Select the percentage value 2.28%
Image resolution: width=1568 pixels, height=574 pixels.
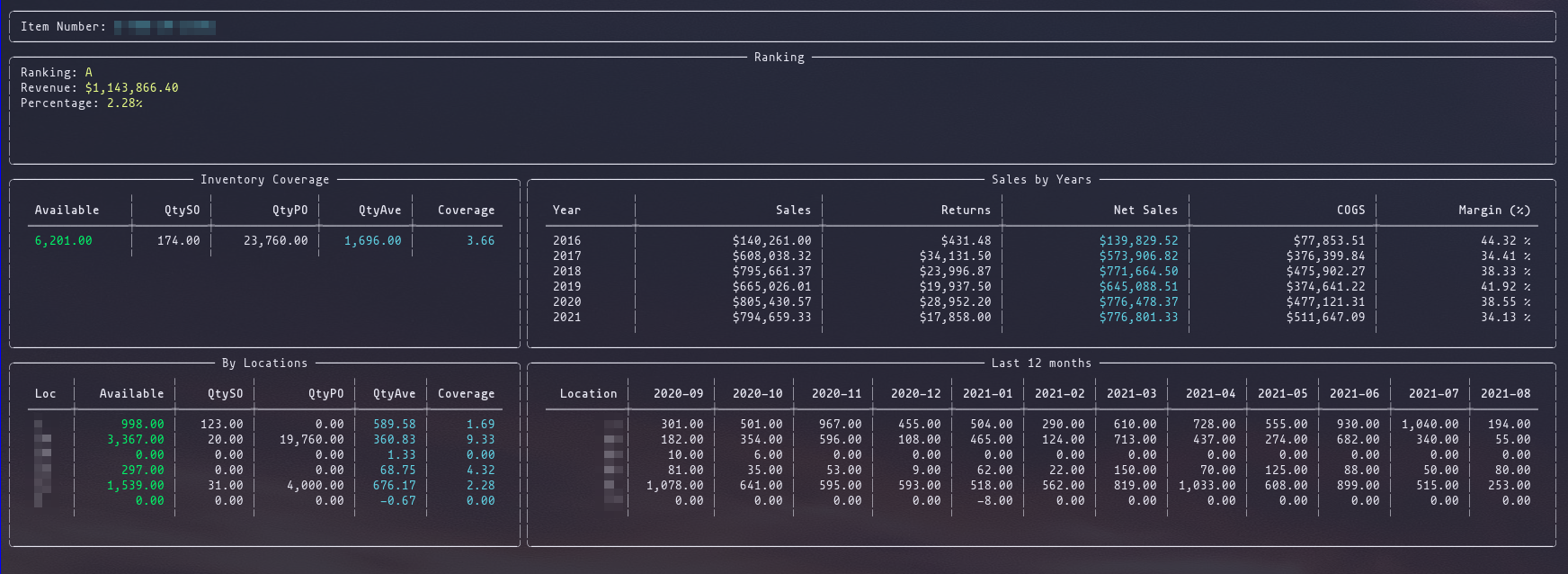[x=125, y=103]
